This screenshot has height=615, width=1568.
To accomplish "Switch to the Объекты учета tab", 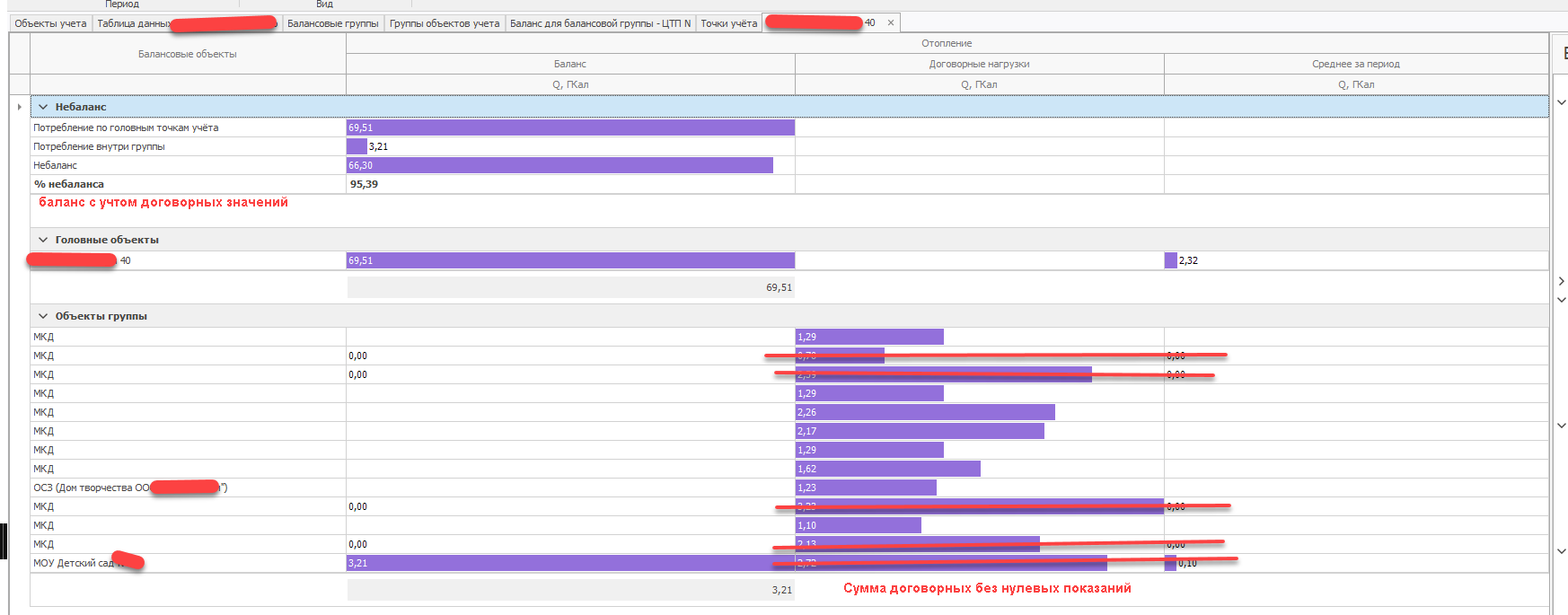I will tap(50, 23).
